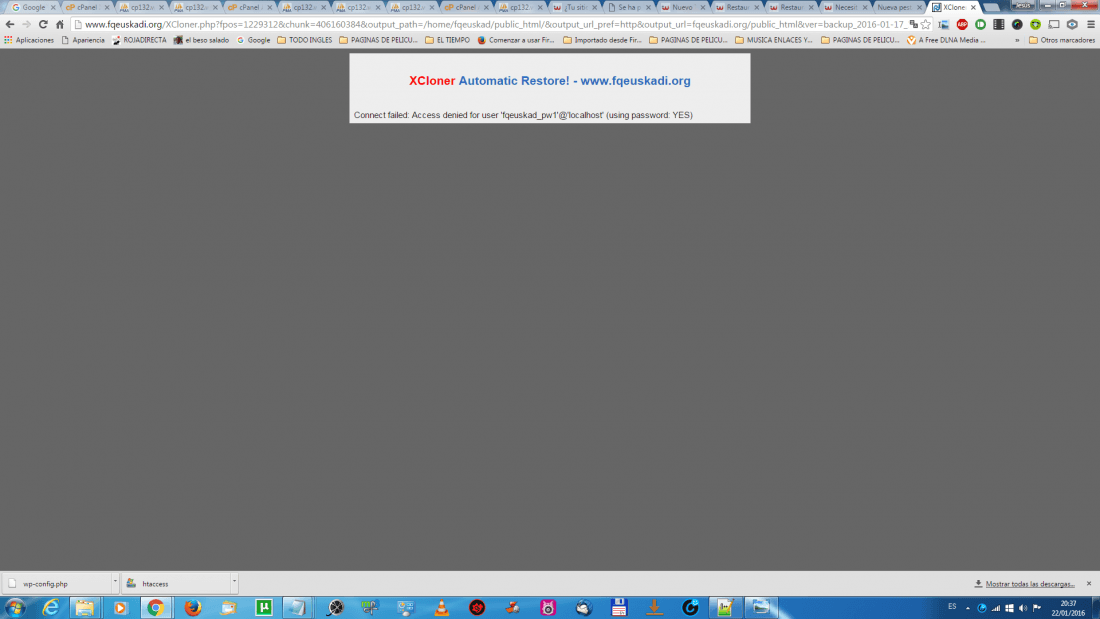Click the browser forward arrow
Viewport: 1100px width, 619px height.
27,25
